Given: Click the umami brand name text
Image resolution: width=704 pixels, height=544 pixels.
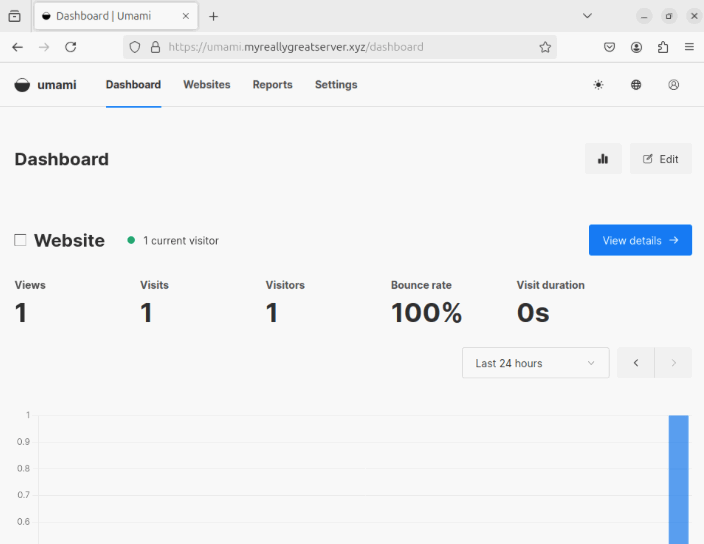Looking at the screenshot, I should (57, 85).
